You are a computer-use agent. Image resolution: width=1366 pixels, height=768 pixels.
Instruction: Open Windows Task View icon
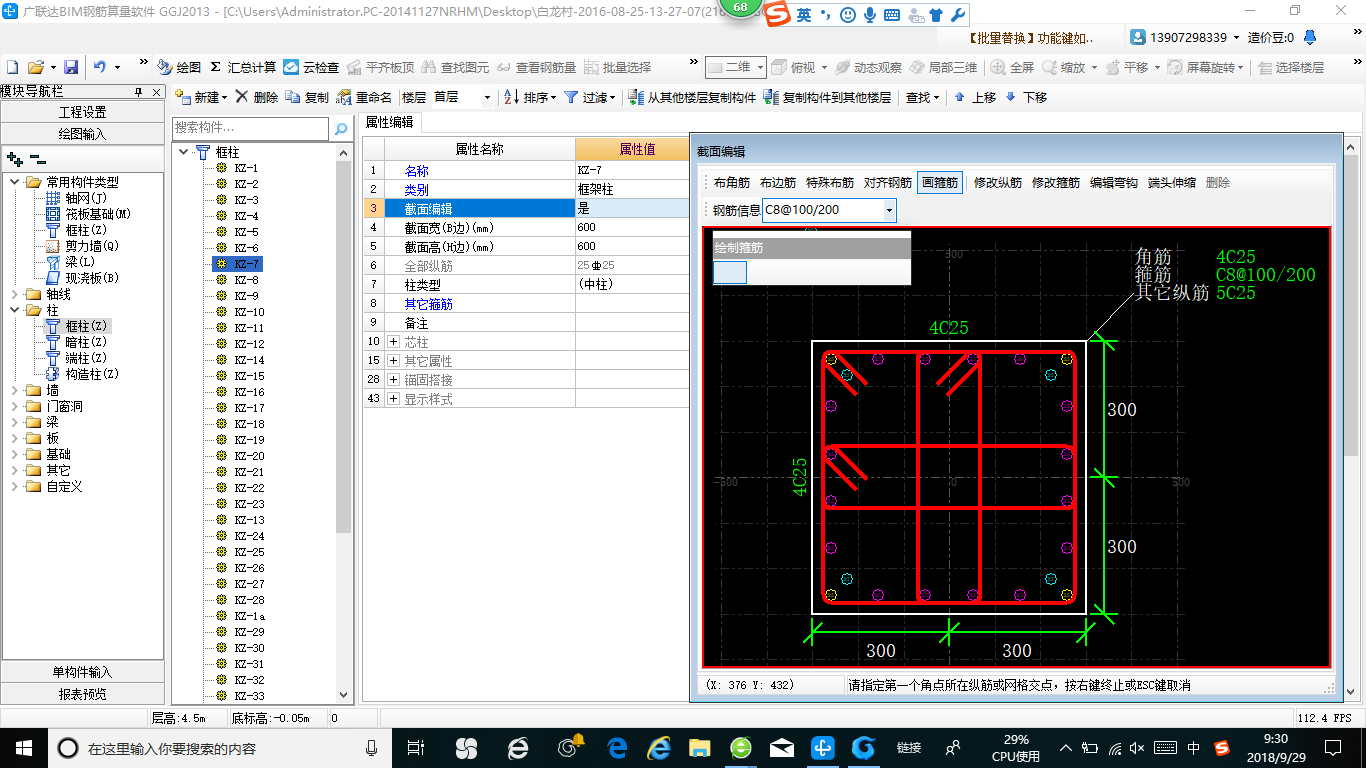tap(416, 747)
